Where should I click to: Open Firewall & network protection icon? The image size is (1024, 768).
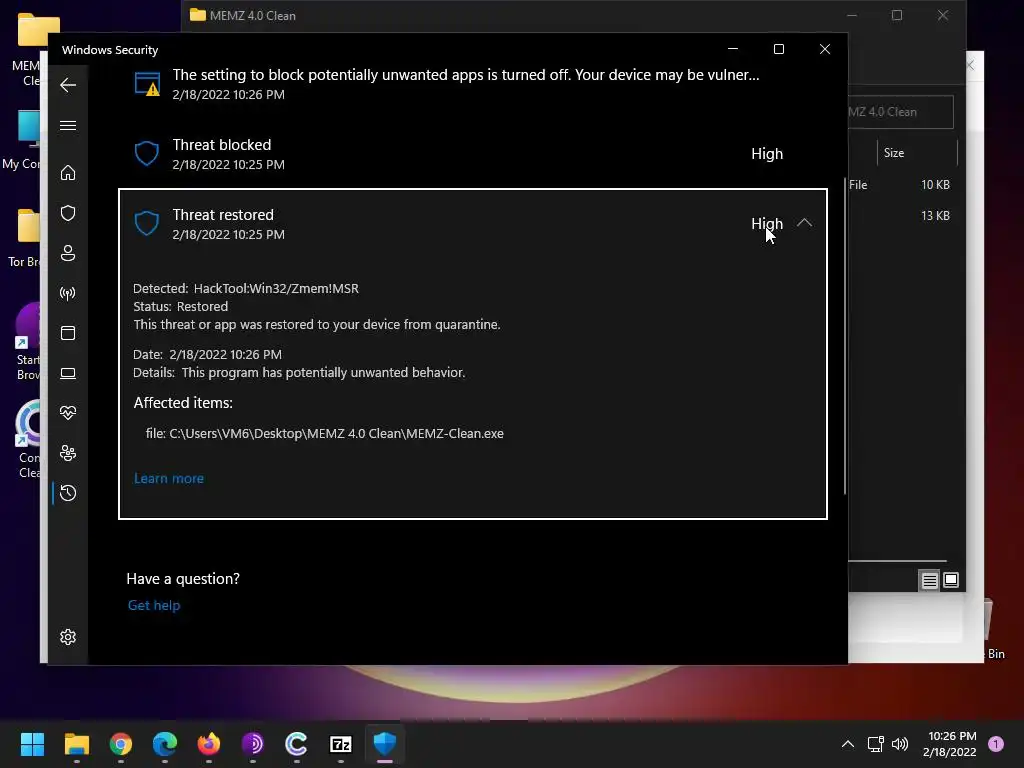tap(68, 293)
